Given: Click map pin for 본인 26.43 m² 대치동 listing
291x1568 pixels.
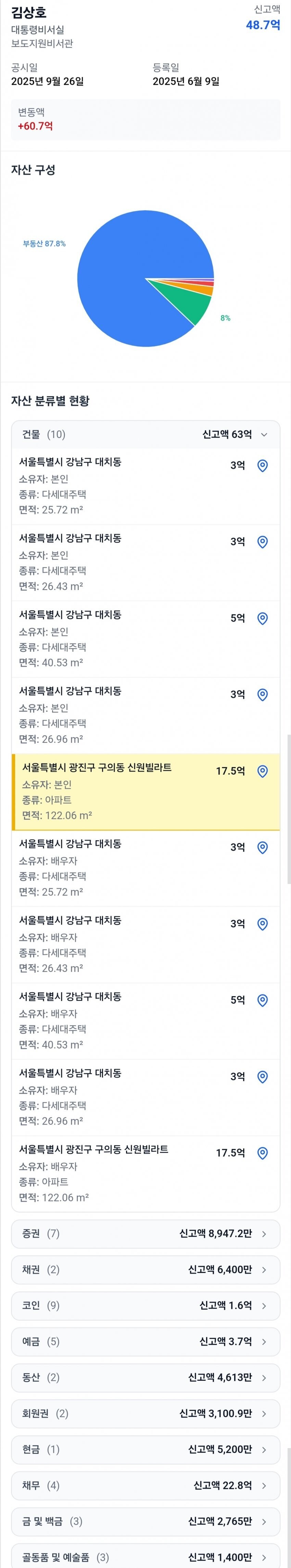Looking at the screenshot, I should click(x=262, y=542).
